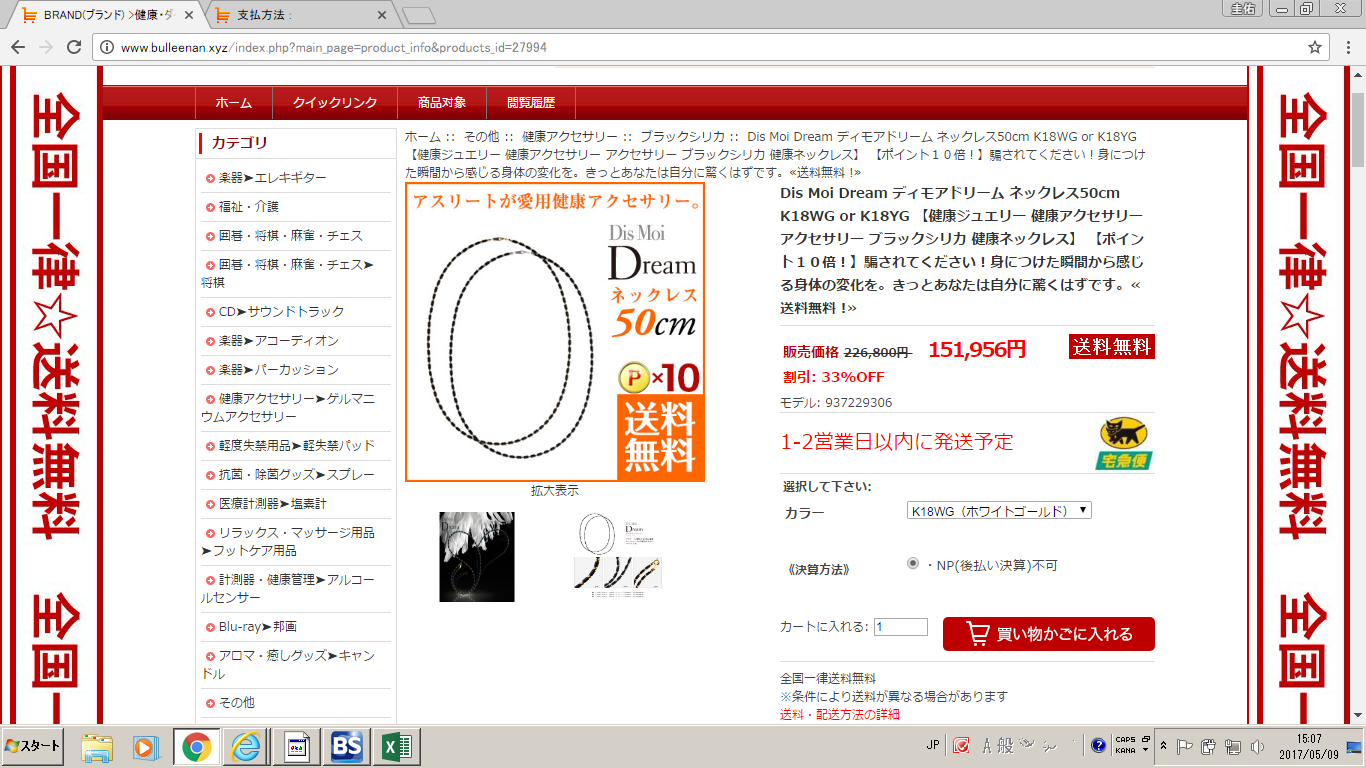The height and width of the screenshot is (768, 1366).
Task: Bookmark this page with the star icon
Action: click(x=1315, y=47)
